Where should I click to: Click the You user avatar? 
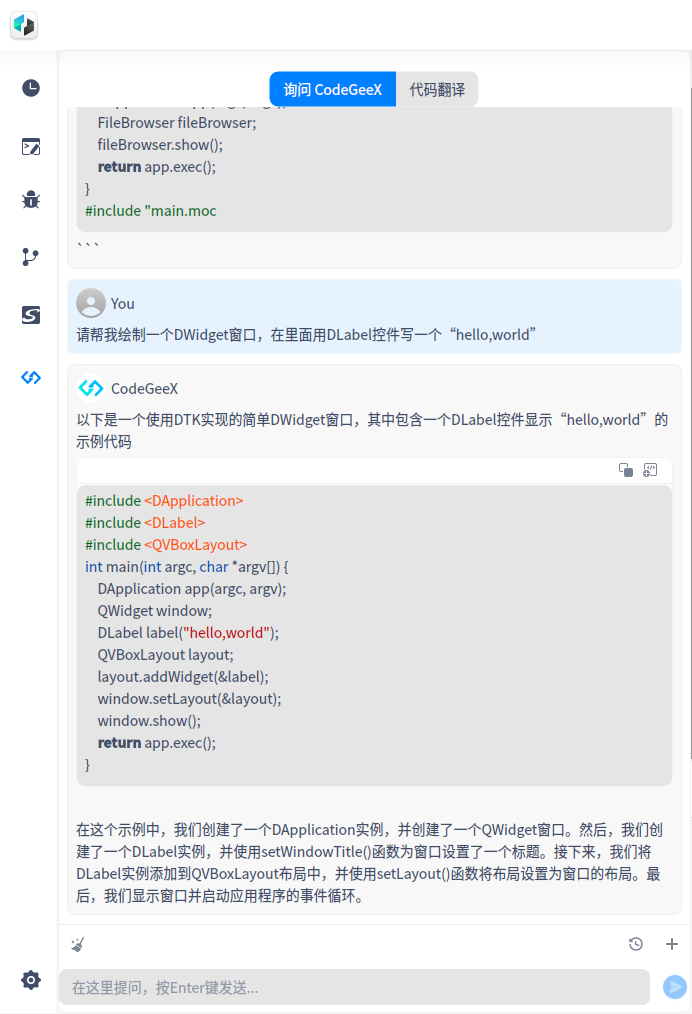pos(91,303)
